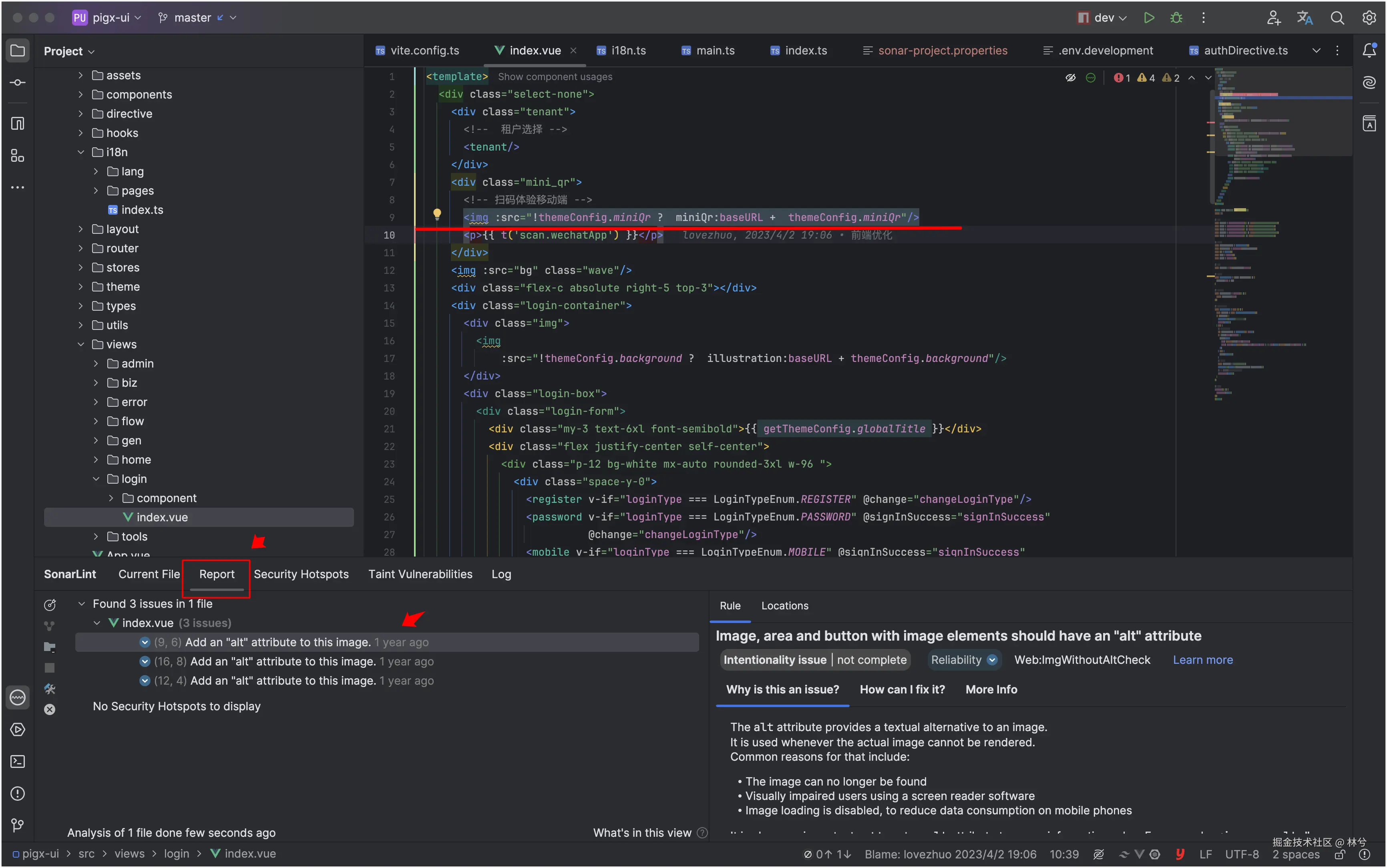Open IDE notifications bell icon
This screenshot has width=1387, height=868.
coord(1369,50)
